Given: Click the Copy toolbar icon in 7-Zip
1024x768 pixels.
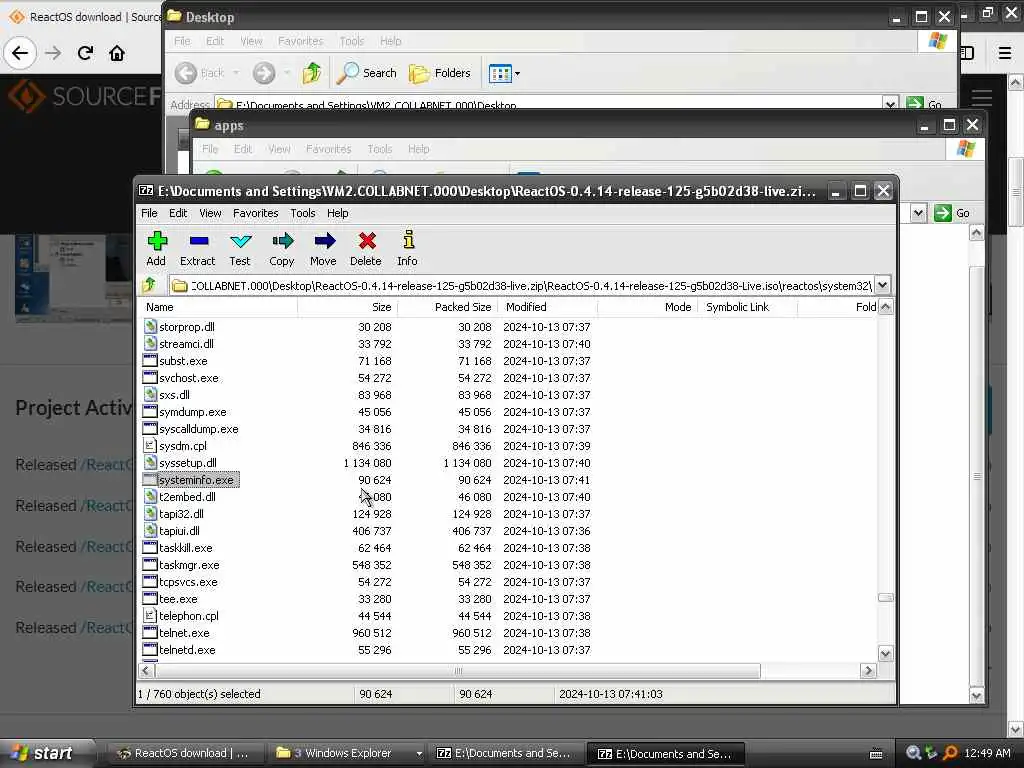Looking at the screenshot, I should pyautogui.click(x=281, y=249).
